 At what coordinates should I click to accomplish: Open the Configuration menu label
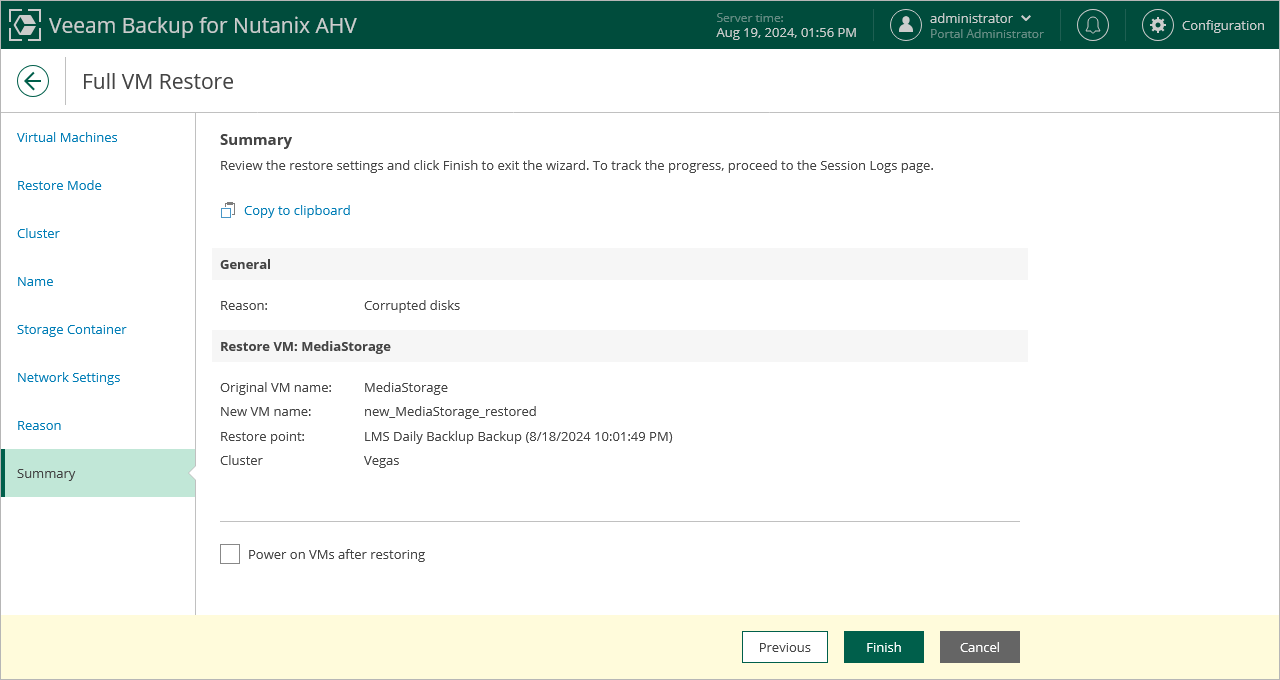click(1223, 25)
